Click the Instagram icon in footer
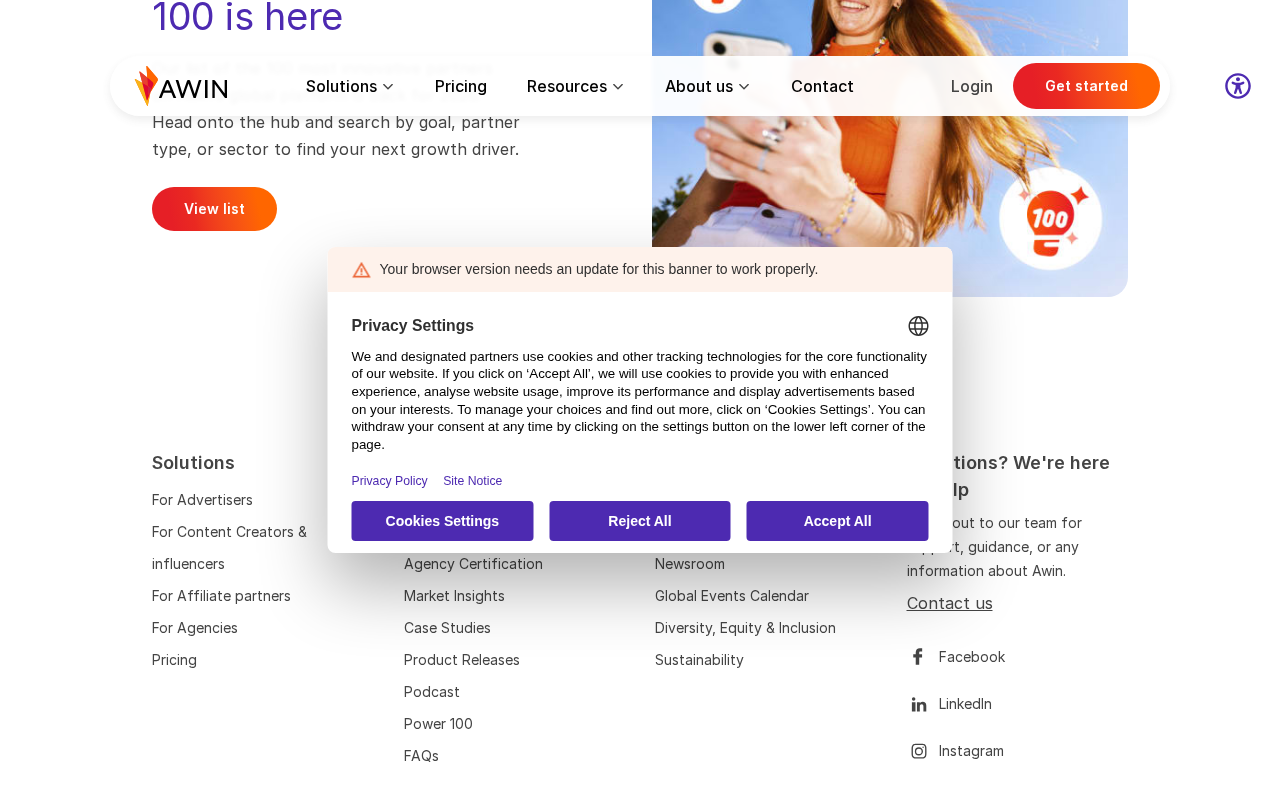The height and width of the screenshot is (800, 1280). click(918, 751)
